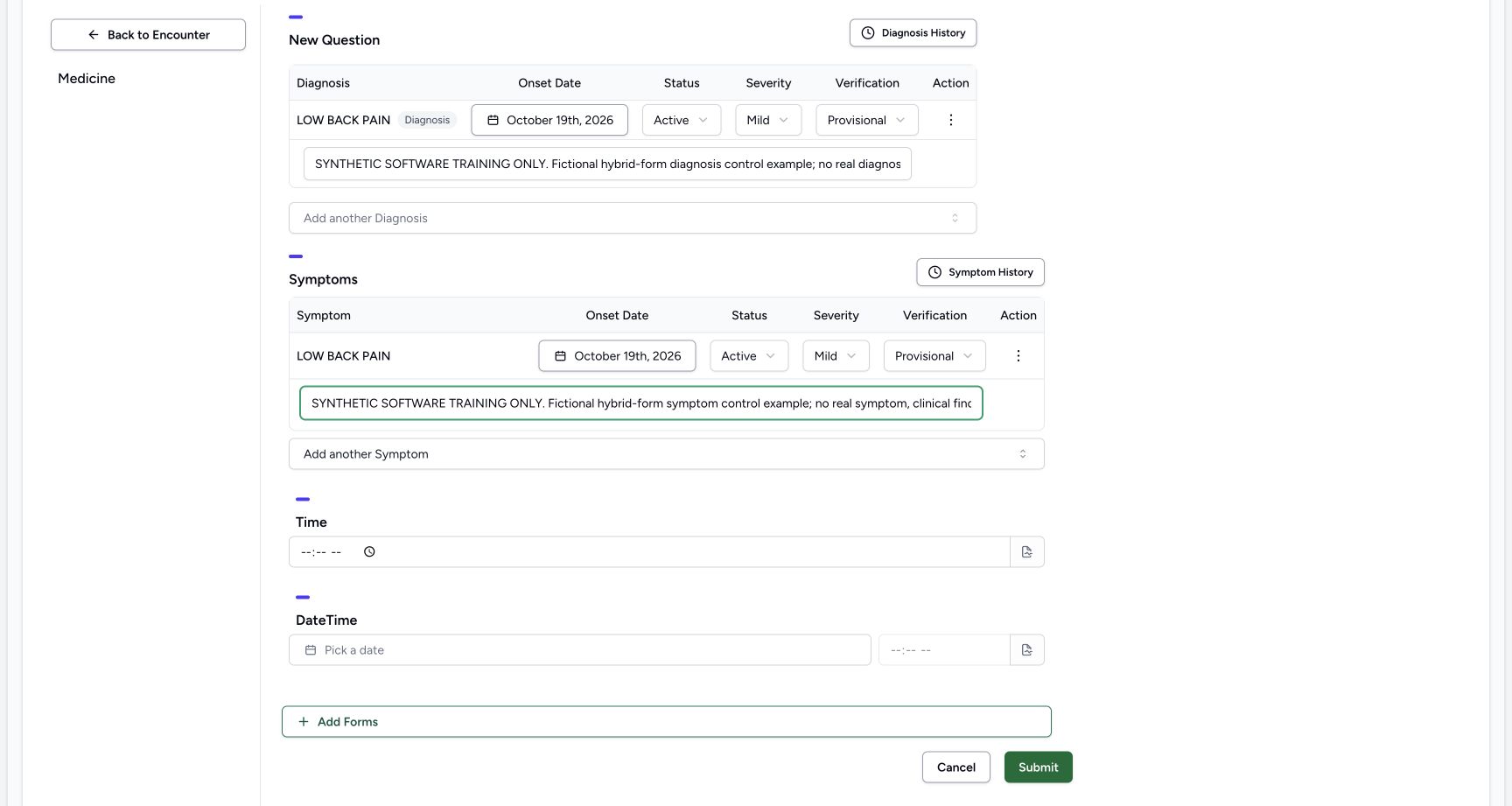
Task: Click the clock icon in the Time input
Action: pyautogui.click(x=369, y=552)
